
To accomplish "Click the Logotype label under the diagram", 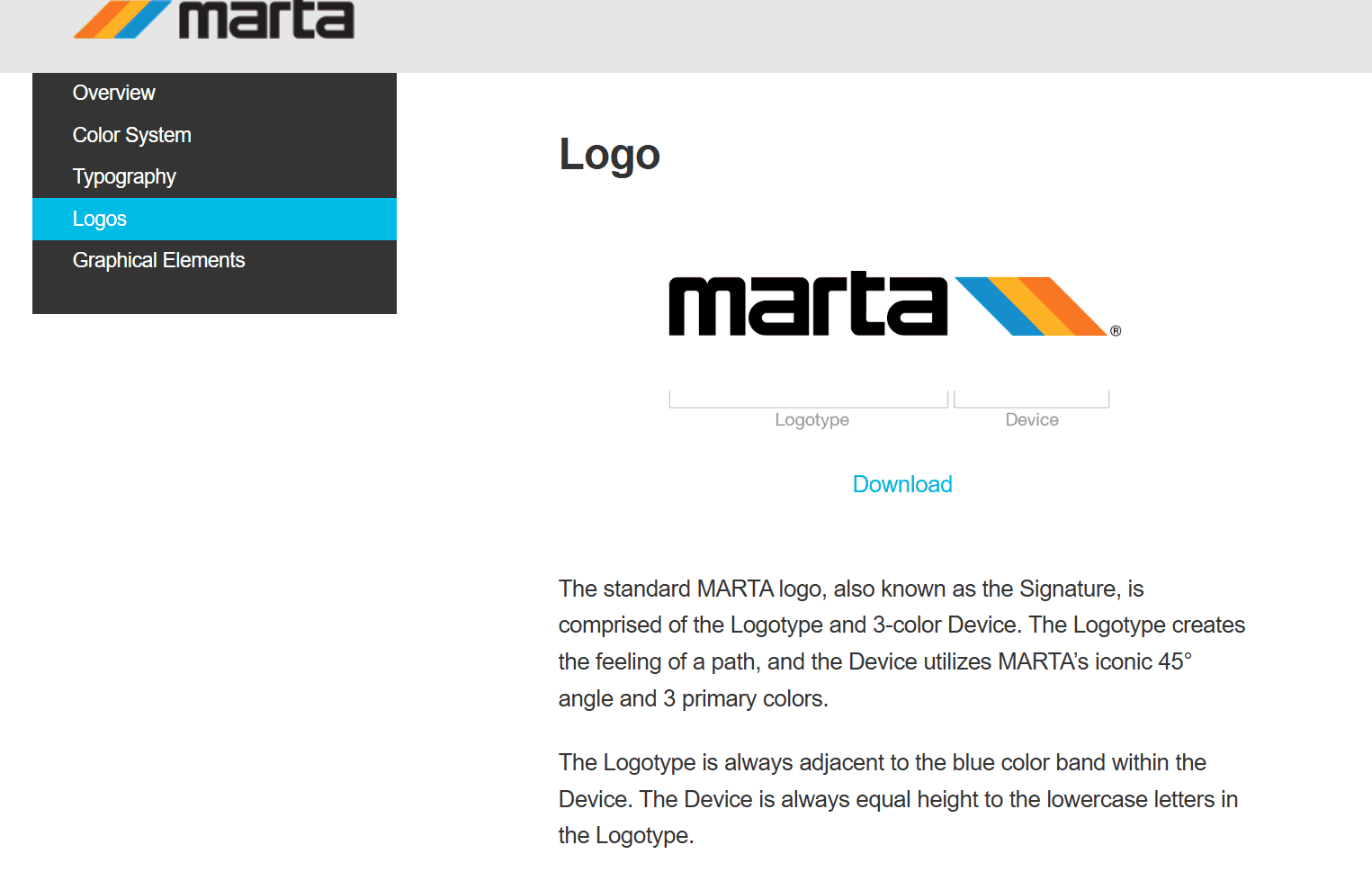I will point(812,419).
